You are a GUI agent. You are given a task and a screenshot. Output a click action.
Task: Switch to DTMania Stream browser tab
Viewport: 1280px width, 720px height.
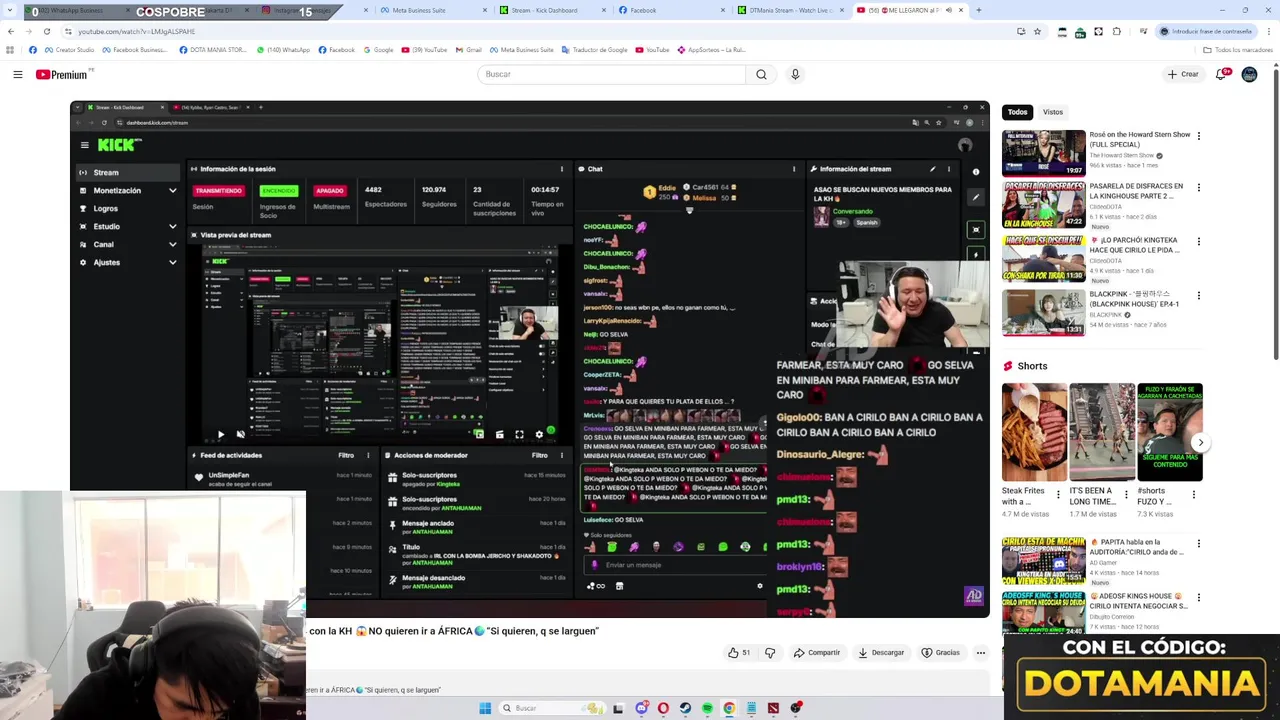click(x=790, y=10)
